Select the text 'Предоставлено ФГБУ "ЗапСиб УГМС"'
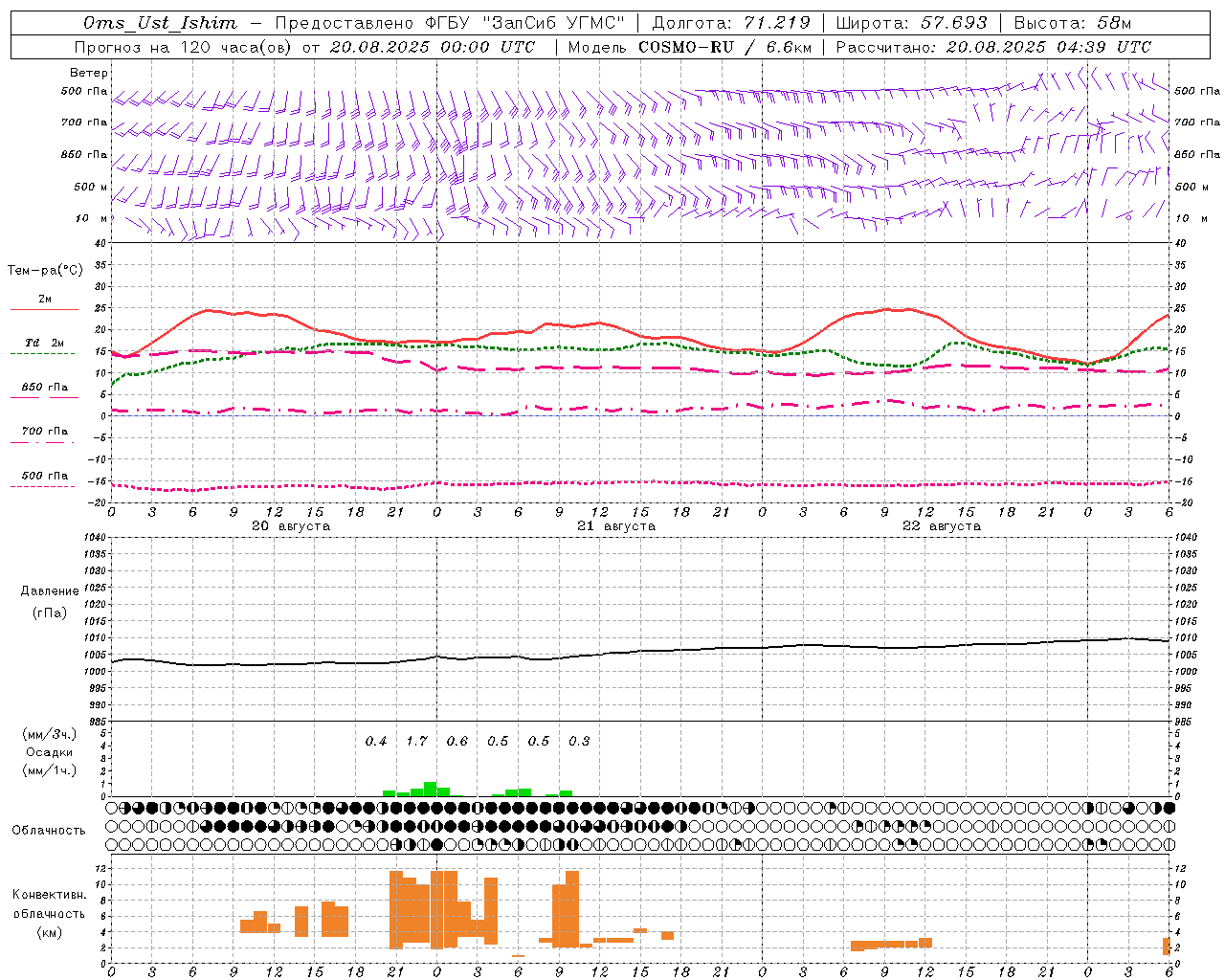1225x980 pixels. [450, 23]
